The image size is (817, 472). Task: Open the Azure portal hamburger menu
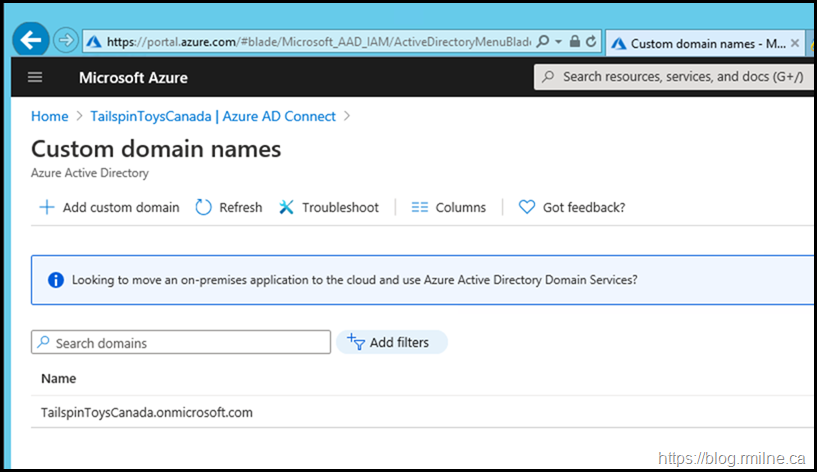coord(36,78)
